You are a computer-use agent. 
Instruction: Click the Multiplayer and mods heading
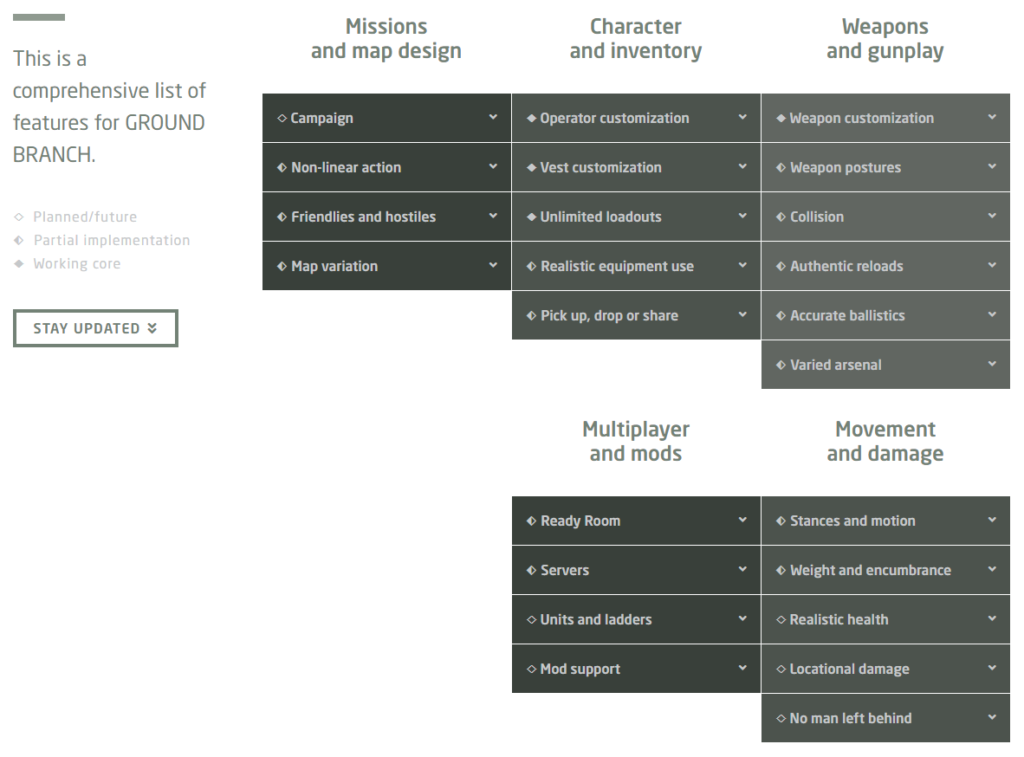point(635,442)
